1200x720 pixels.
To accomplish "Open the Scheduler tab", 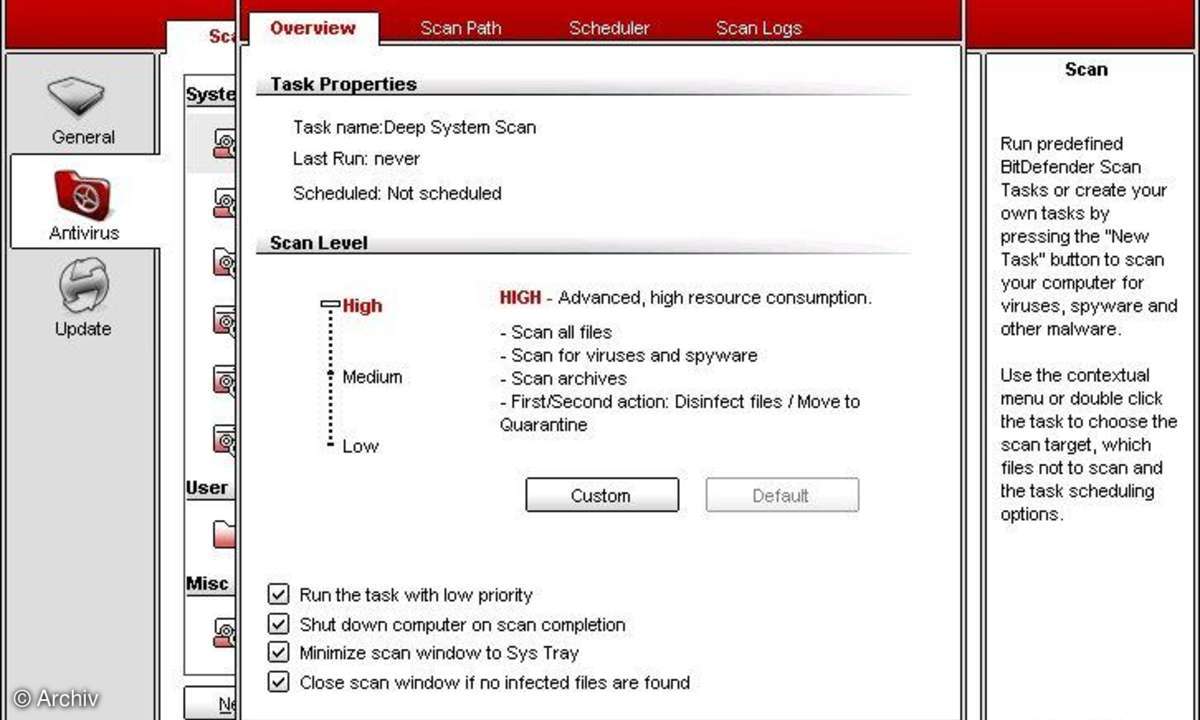I will (609, 28).
